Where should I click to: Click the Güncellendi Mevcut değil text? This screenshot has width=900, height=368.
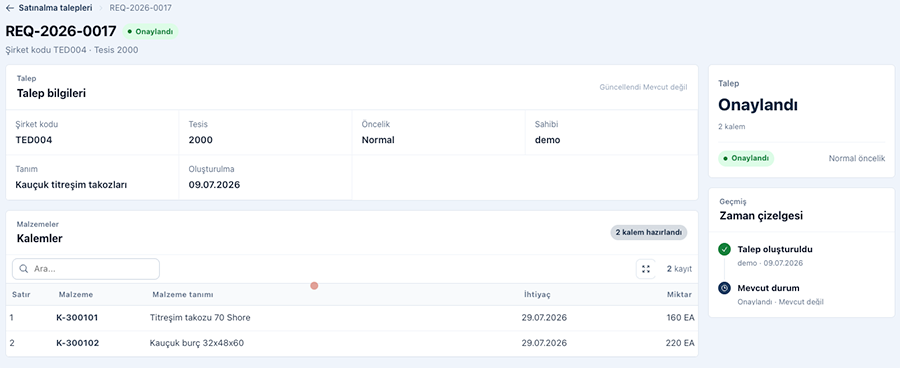coord(643,87)
